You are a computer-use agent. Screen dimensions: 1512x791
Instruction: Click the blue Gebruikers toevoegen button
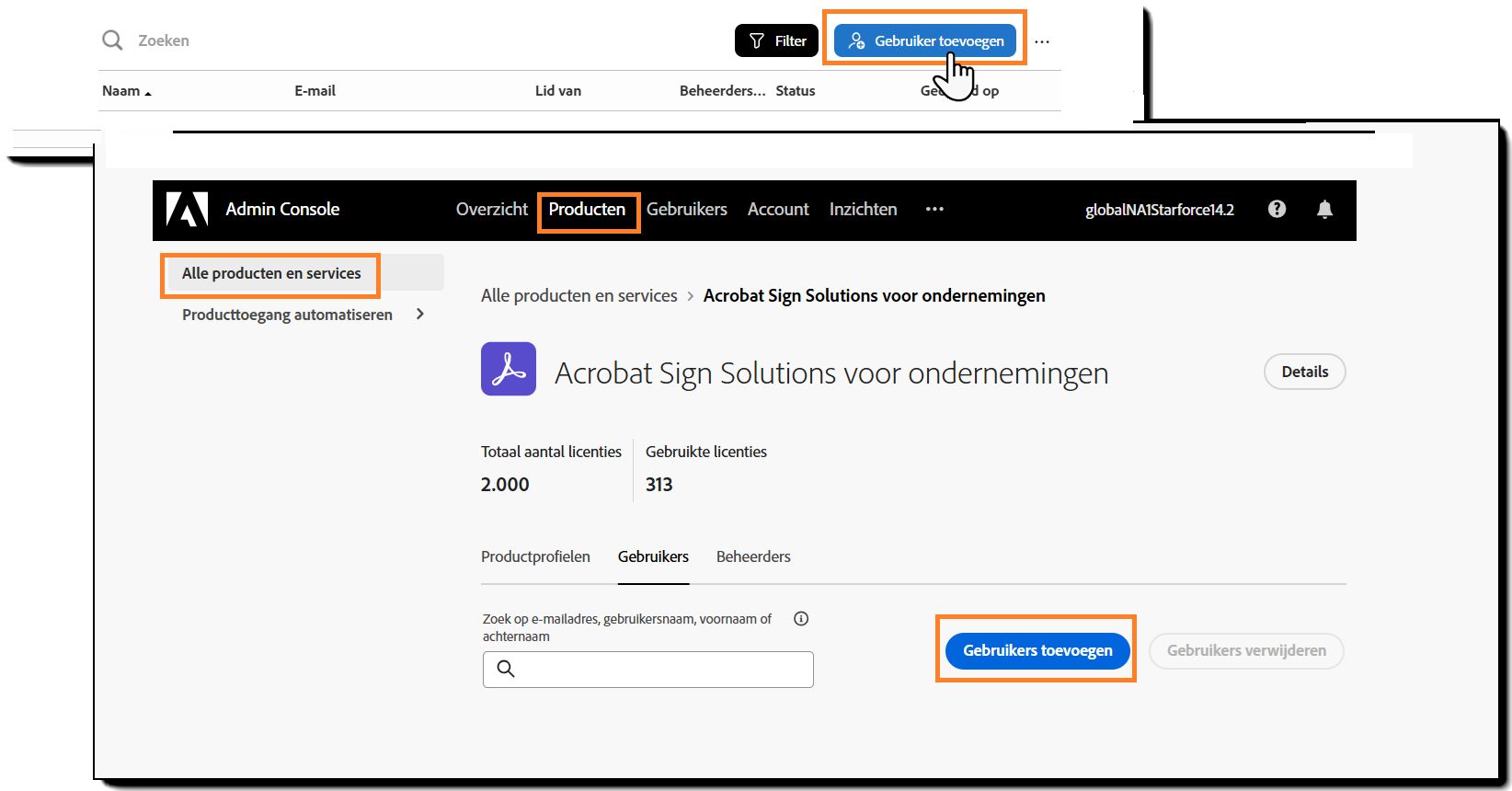[1037, 650]
